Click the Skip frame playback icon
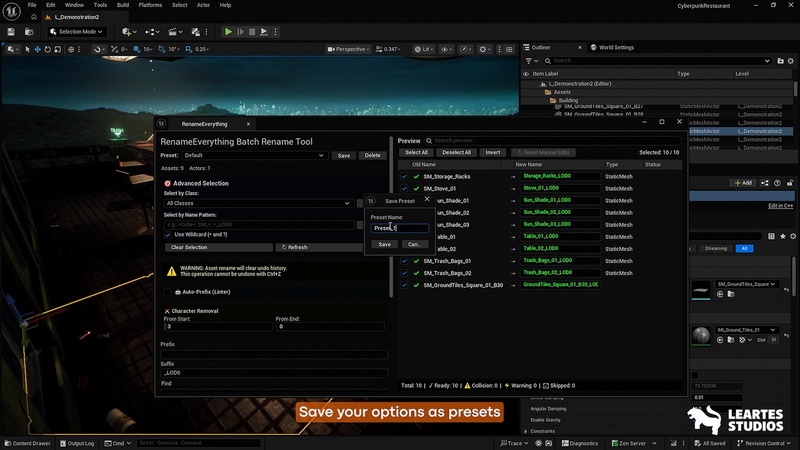This screenshot has width=800, height=450. (242, 32)
